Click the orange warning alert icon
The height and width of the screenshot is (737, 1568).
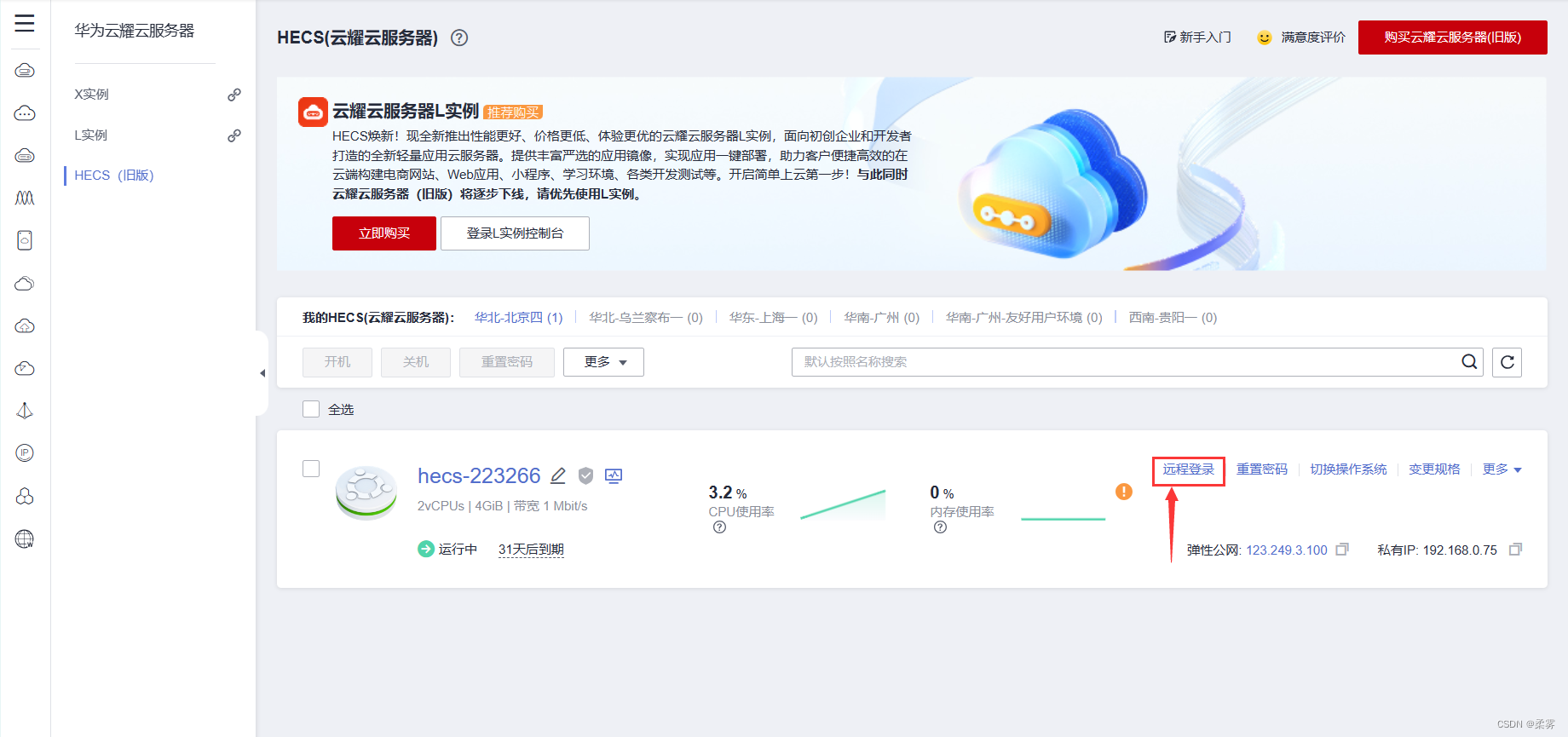point(1124,492)
